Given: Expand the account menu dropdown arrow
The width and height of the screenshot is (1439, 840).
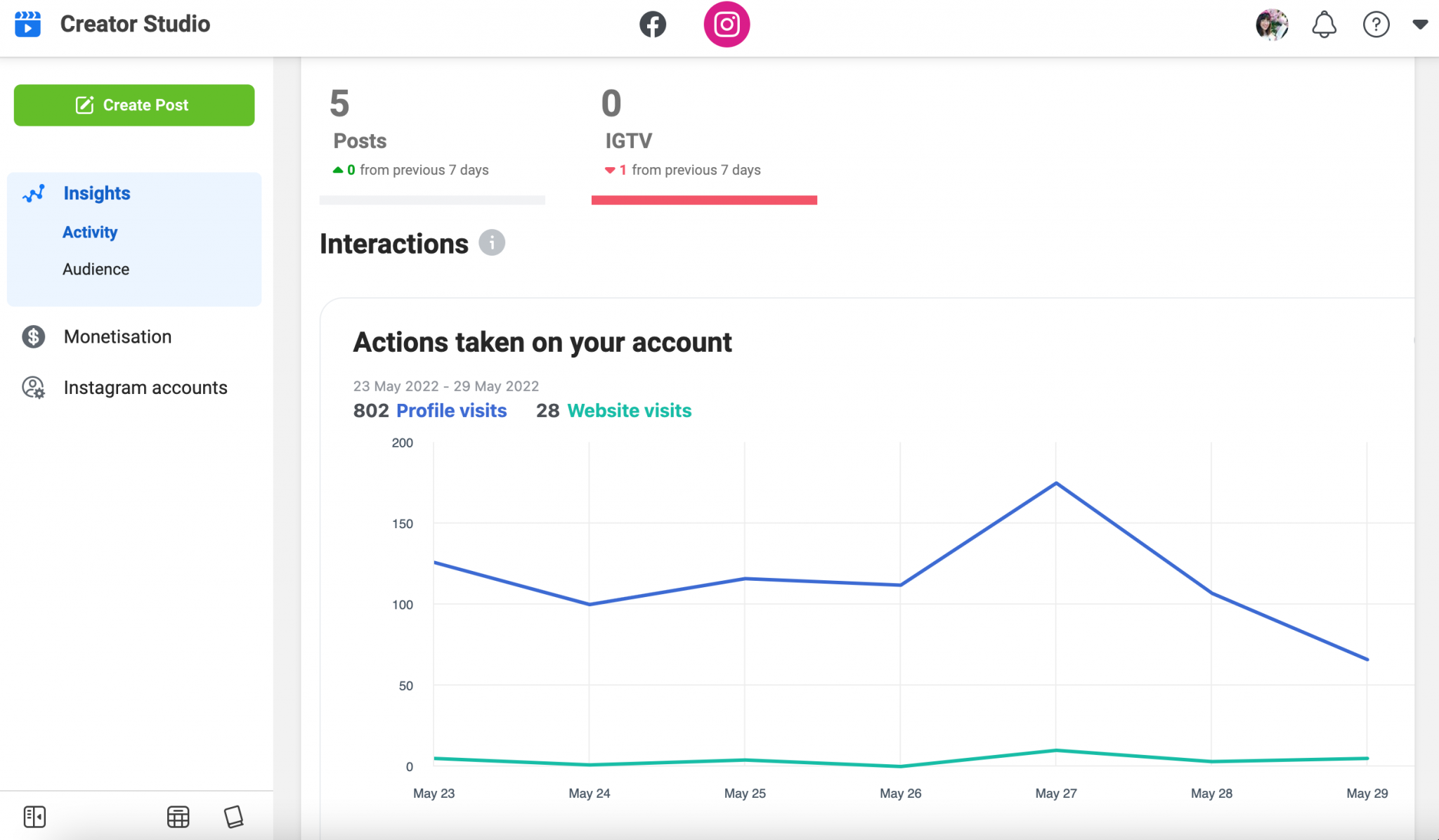Looking at the screenshot, I should coord(1420,23).
